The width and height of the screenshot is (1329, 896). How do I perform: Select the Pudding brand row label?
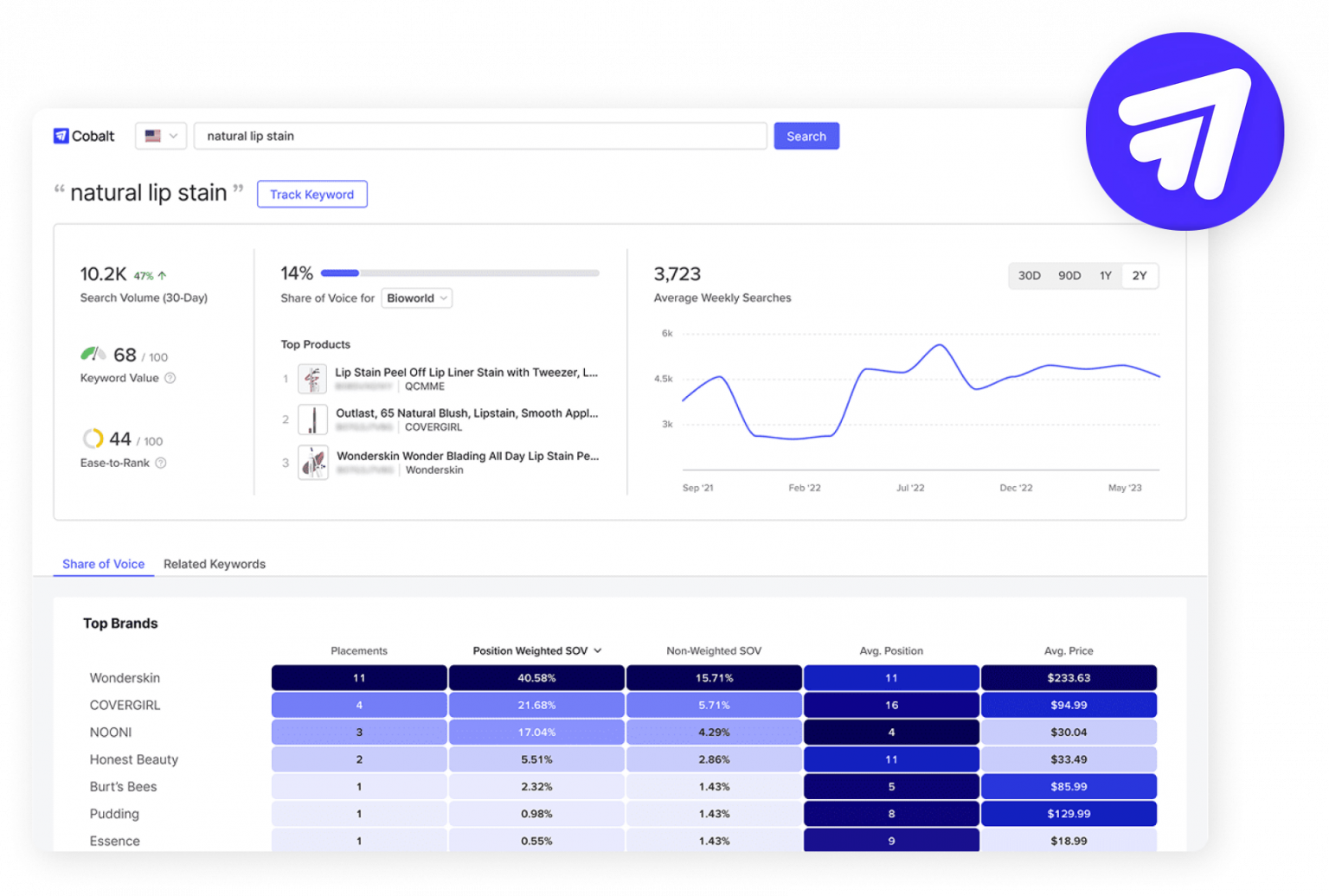[x=114, y=814]
